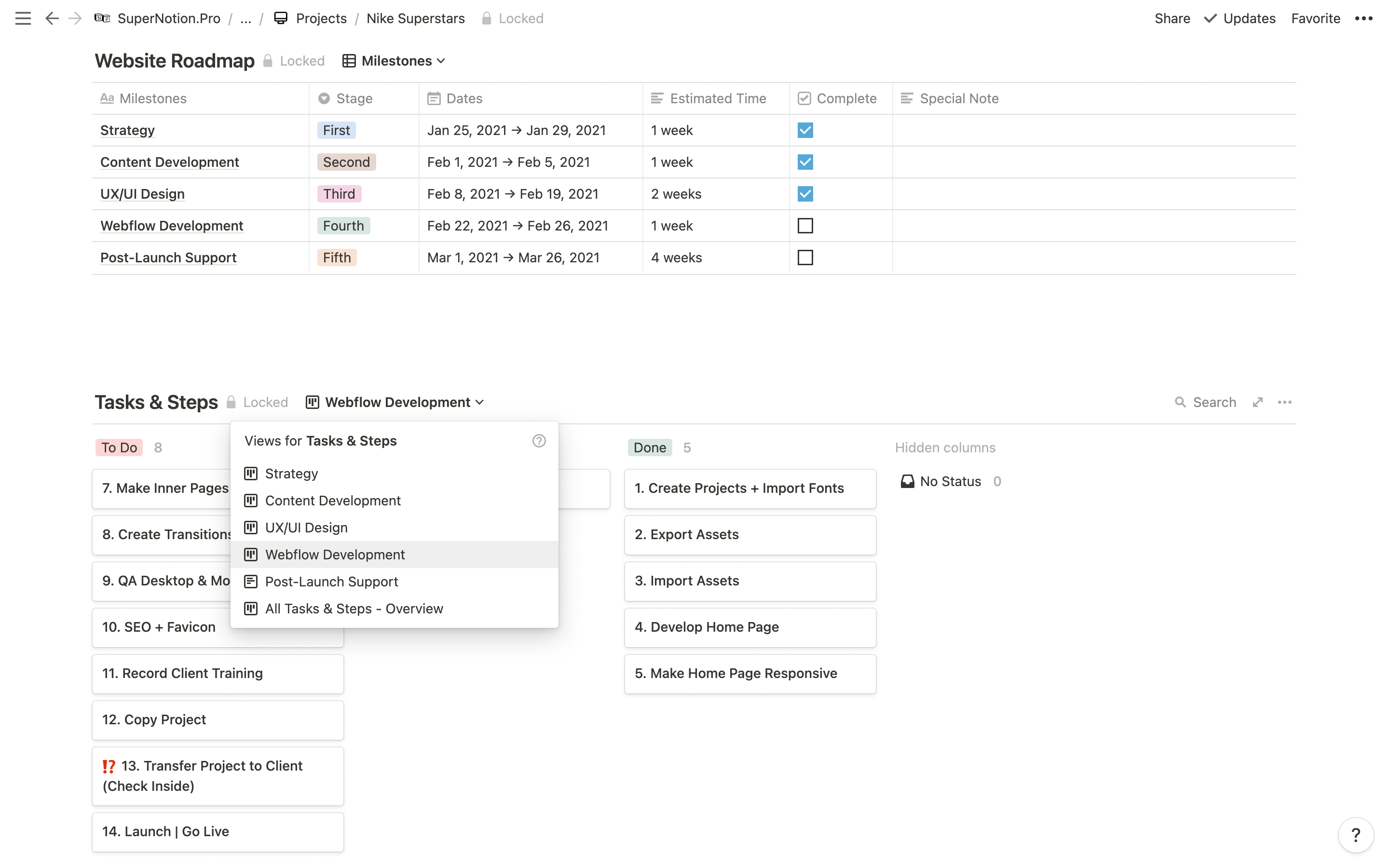1389x868 pixels.
Task: Expand the breadcrumb ellipsis path
Action: [x=245, y=18]
